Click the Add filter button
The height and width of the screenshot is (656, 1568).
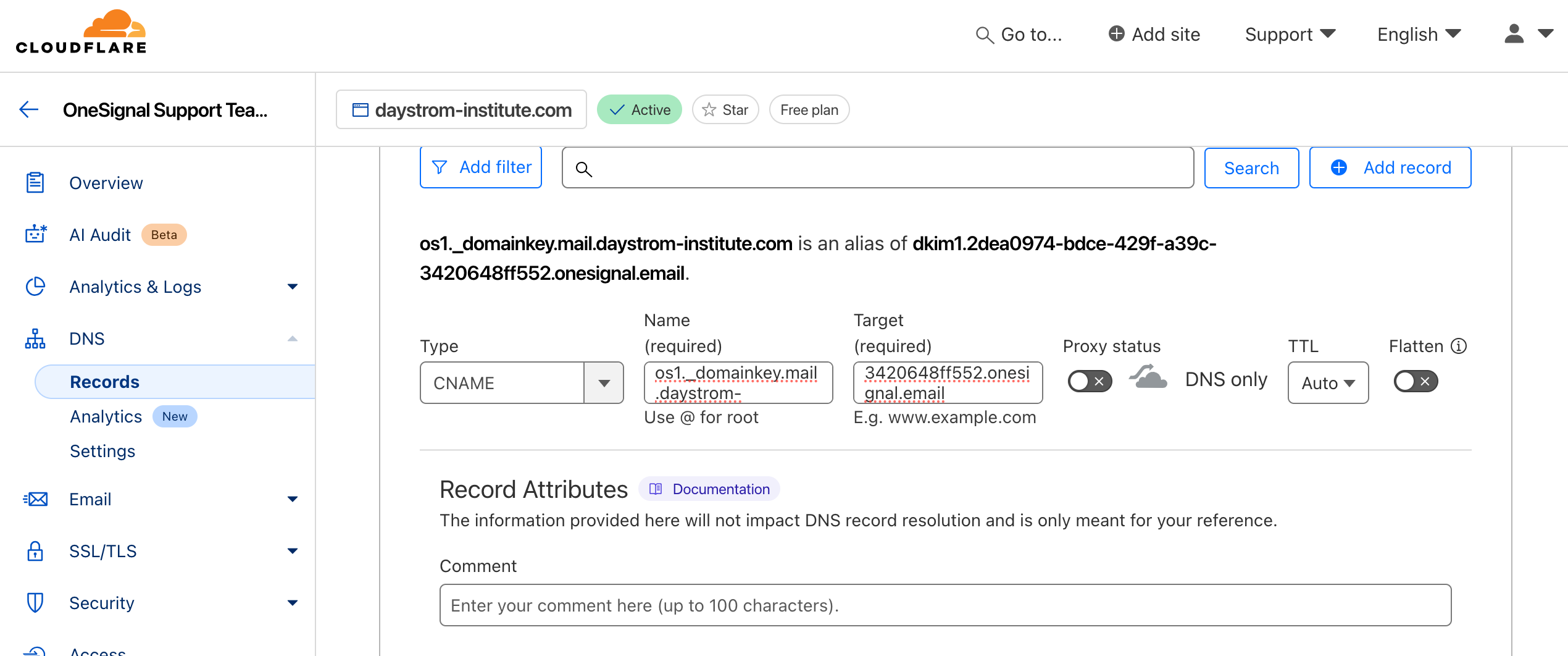point(481,167)
